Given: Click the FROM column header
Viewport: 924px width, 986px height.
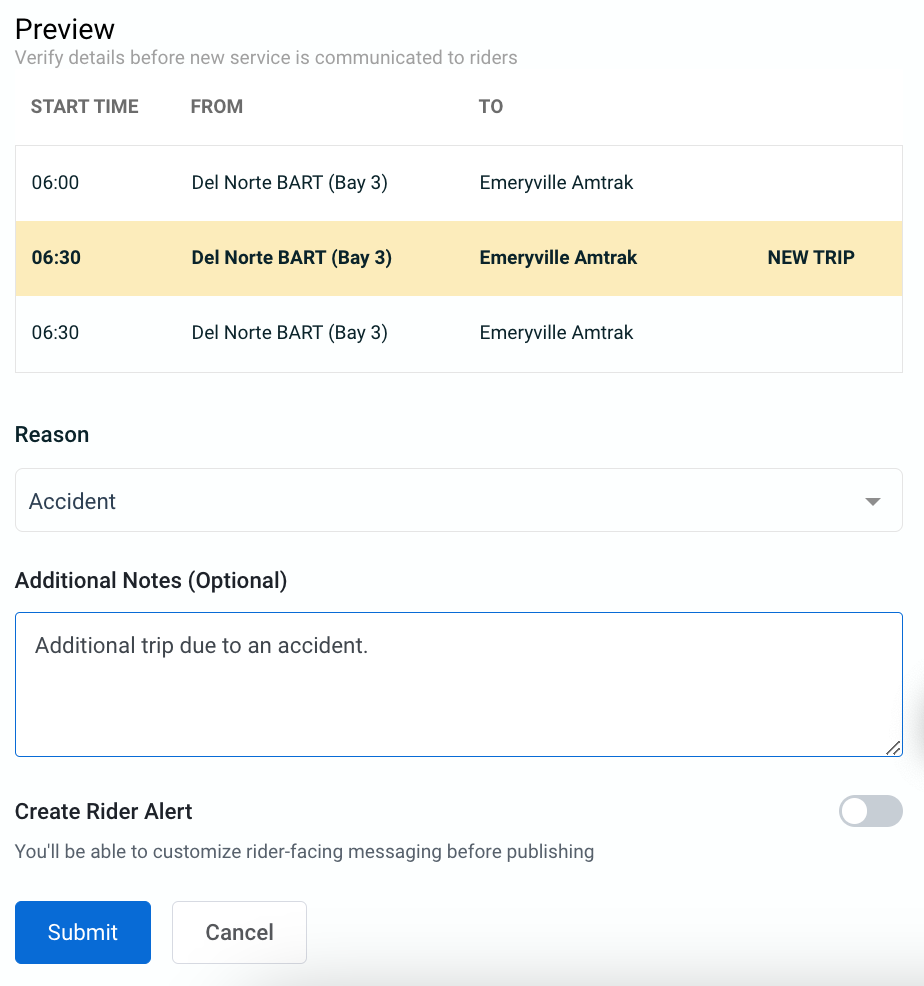Looking at the screenshot, I should point(216,106).
